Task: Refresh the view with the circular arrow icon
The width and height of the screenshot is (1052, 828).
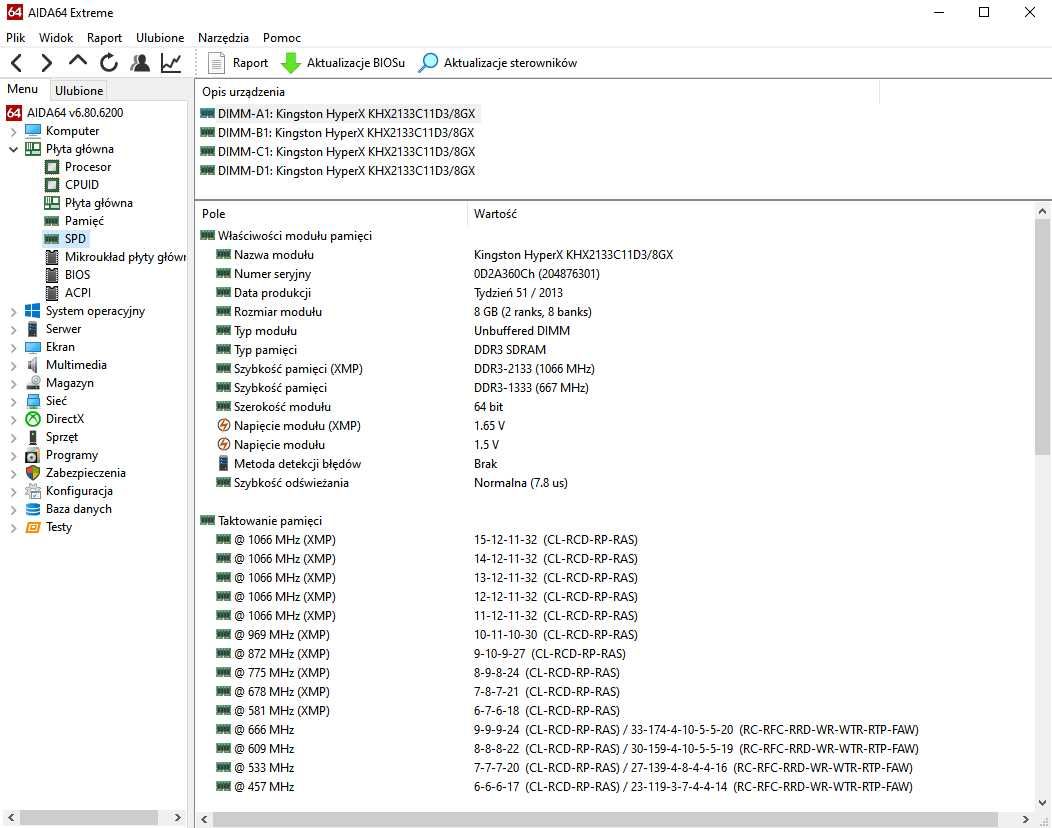Action: (109, 63)
